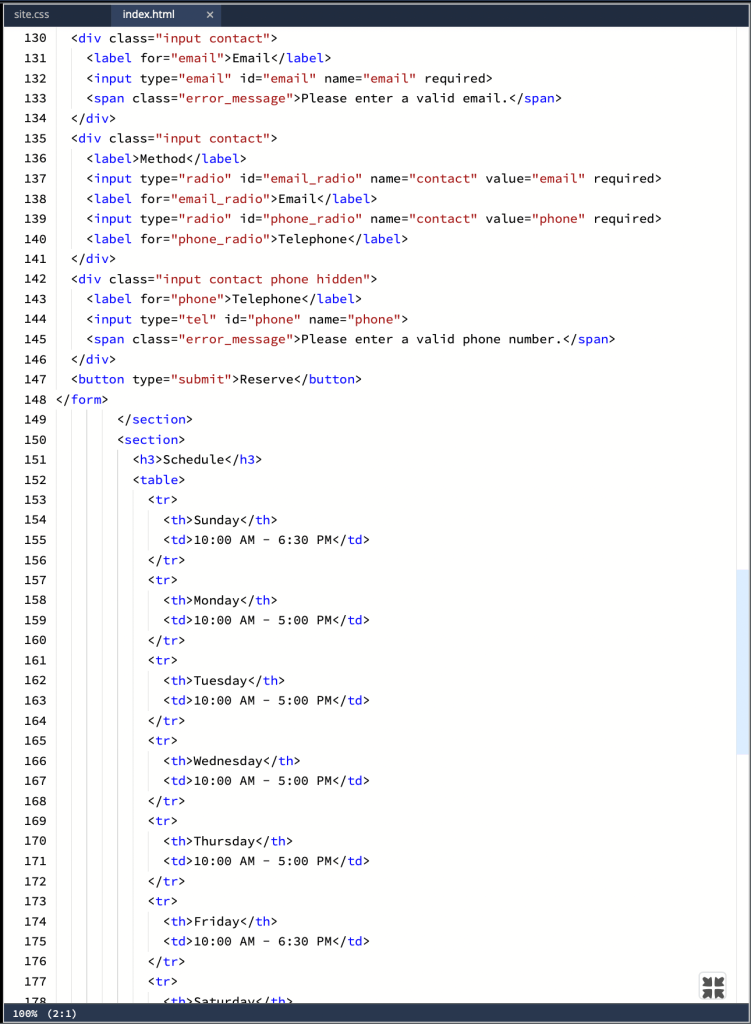Click the 'Please enter a valid phone number.' text
Viewport: 751px width, 1024px height.
(428, 339)
